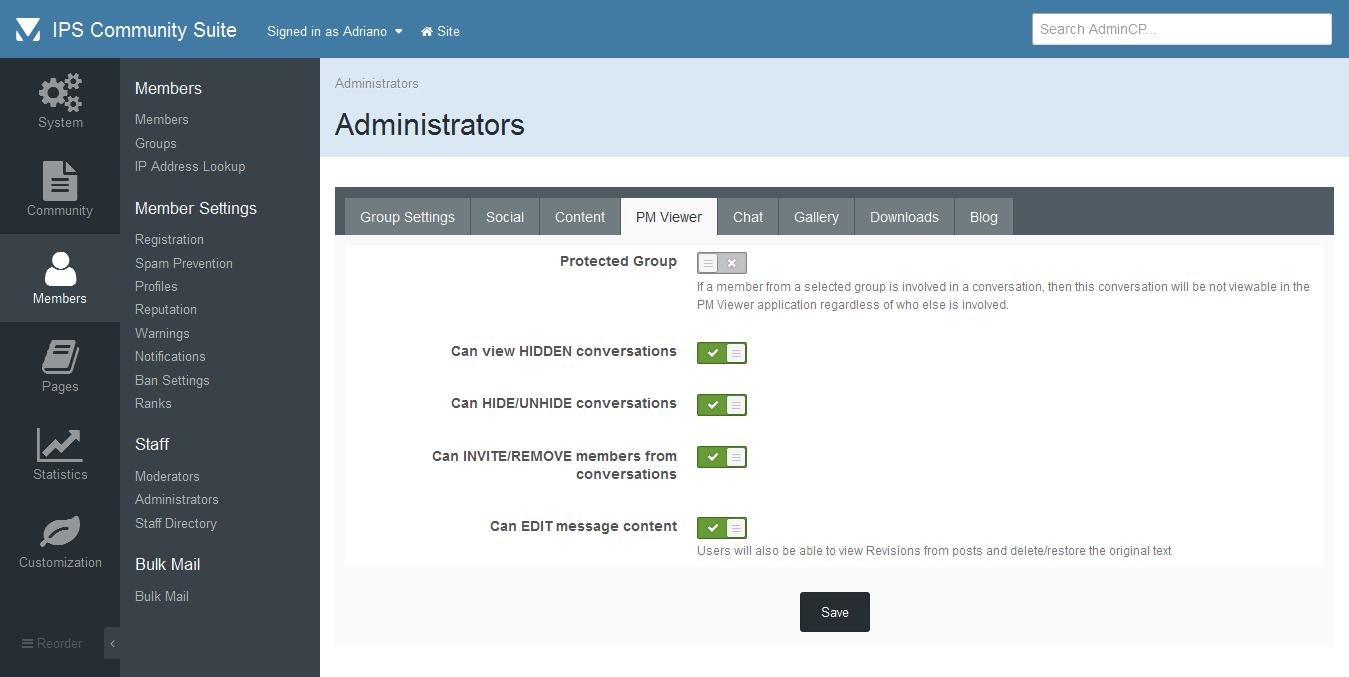Open the Members link under Members heading
Screen dimensions: 1349x677
[x=162, y=119]
